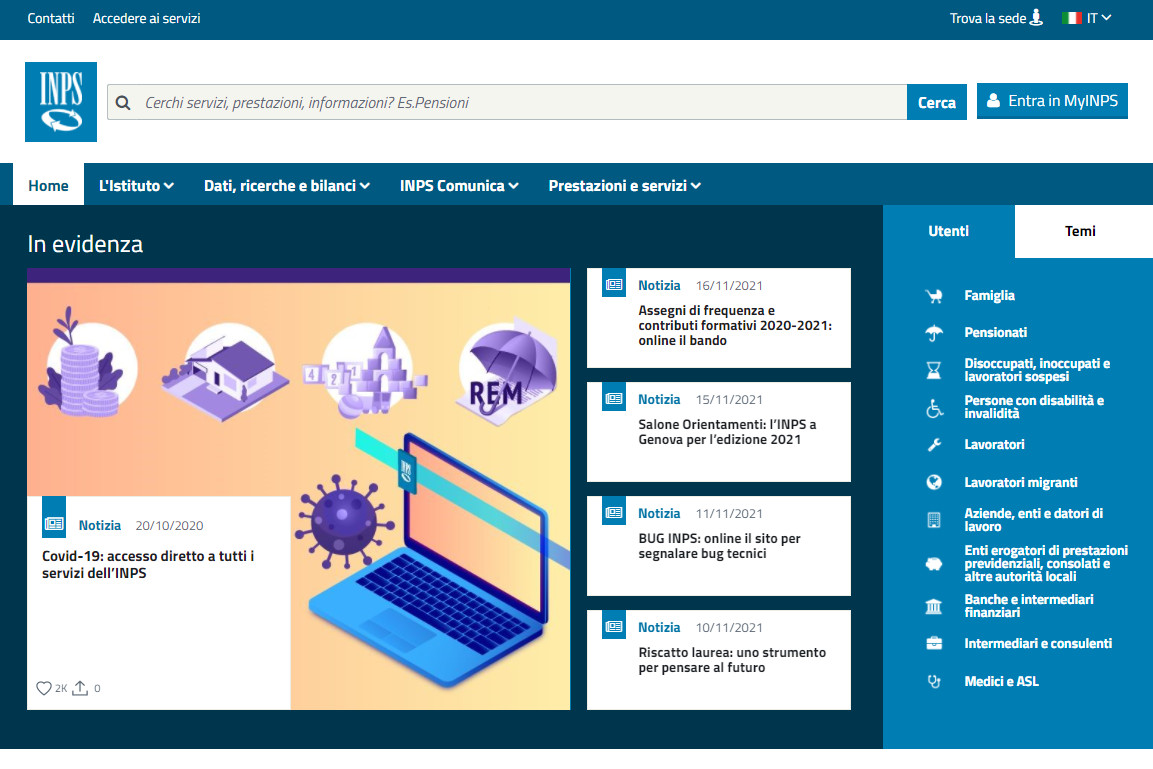Expand the INPS Comunica menu
Viewport: 1153px width, 769px height.
coord(460,186)
